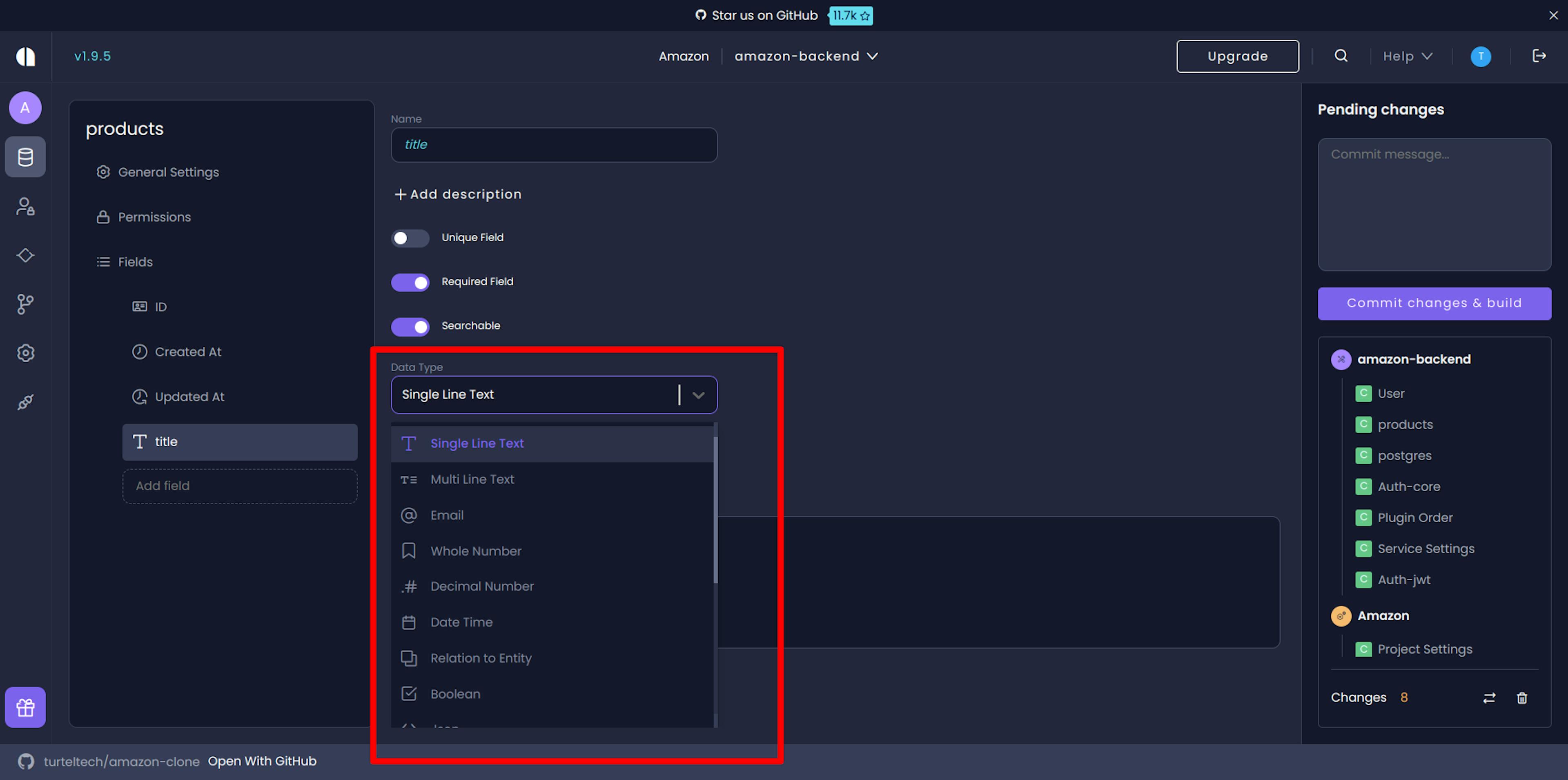Turn off the Required Field toggle

click(410, 283)
